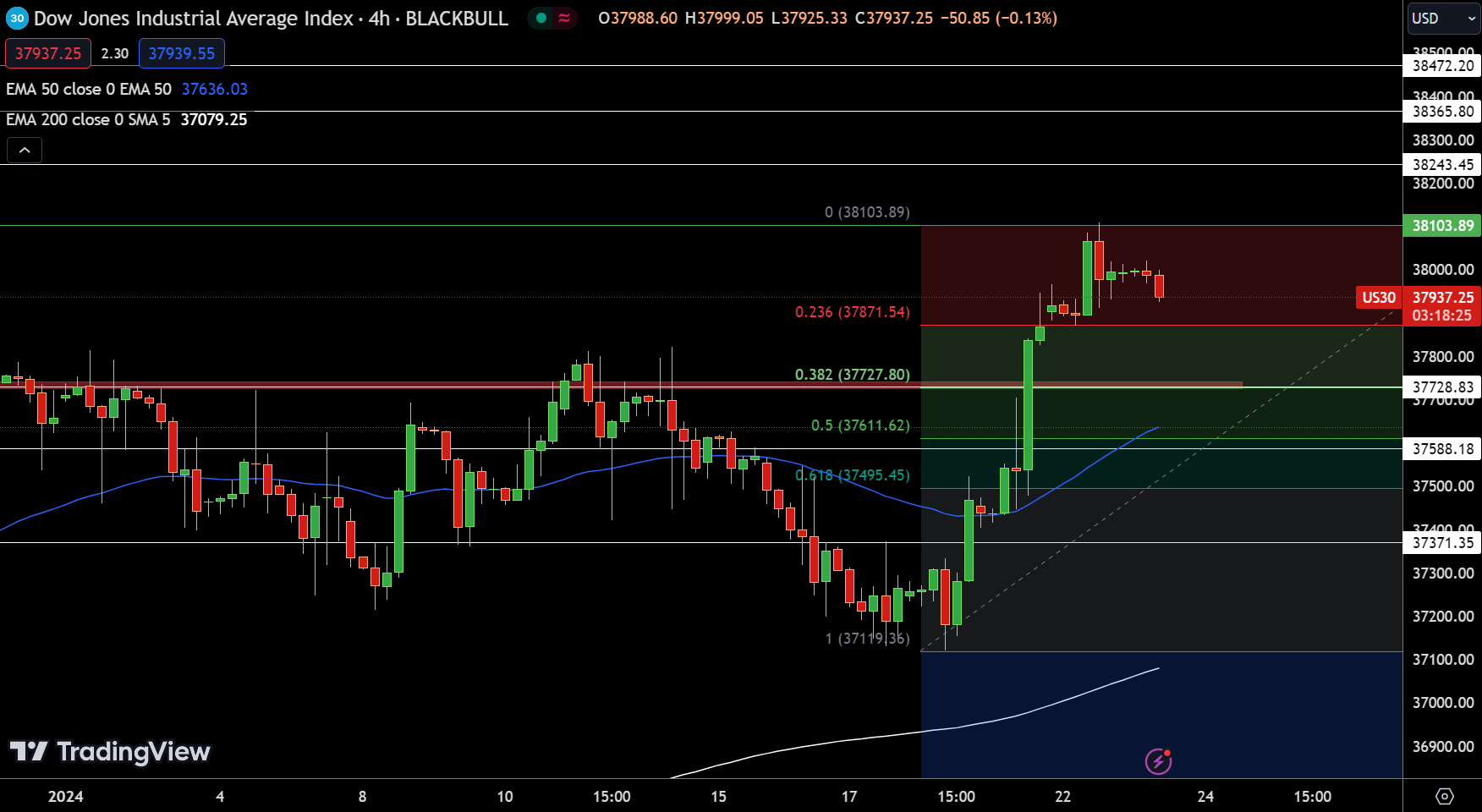
Task: Open the USD currency dropdown
Action: (x=1444, y=19)
